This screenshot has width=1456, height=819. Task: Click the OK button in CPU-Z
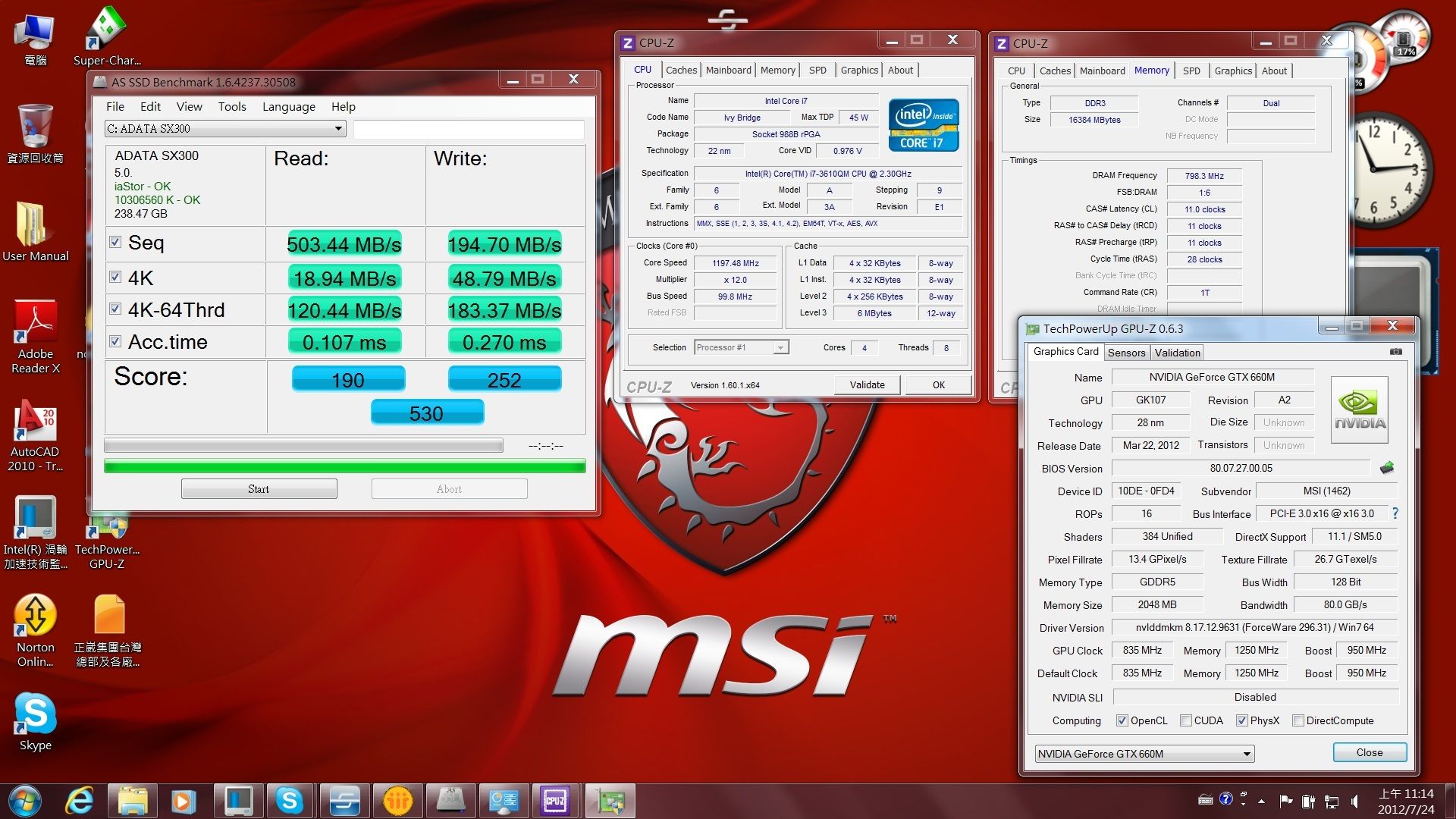click(938, 384)
